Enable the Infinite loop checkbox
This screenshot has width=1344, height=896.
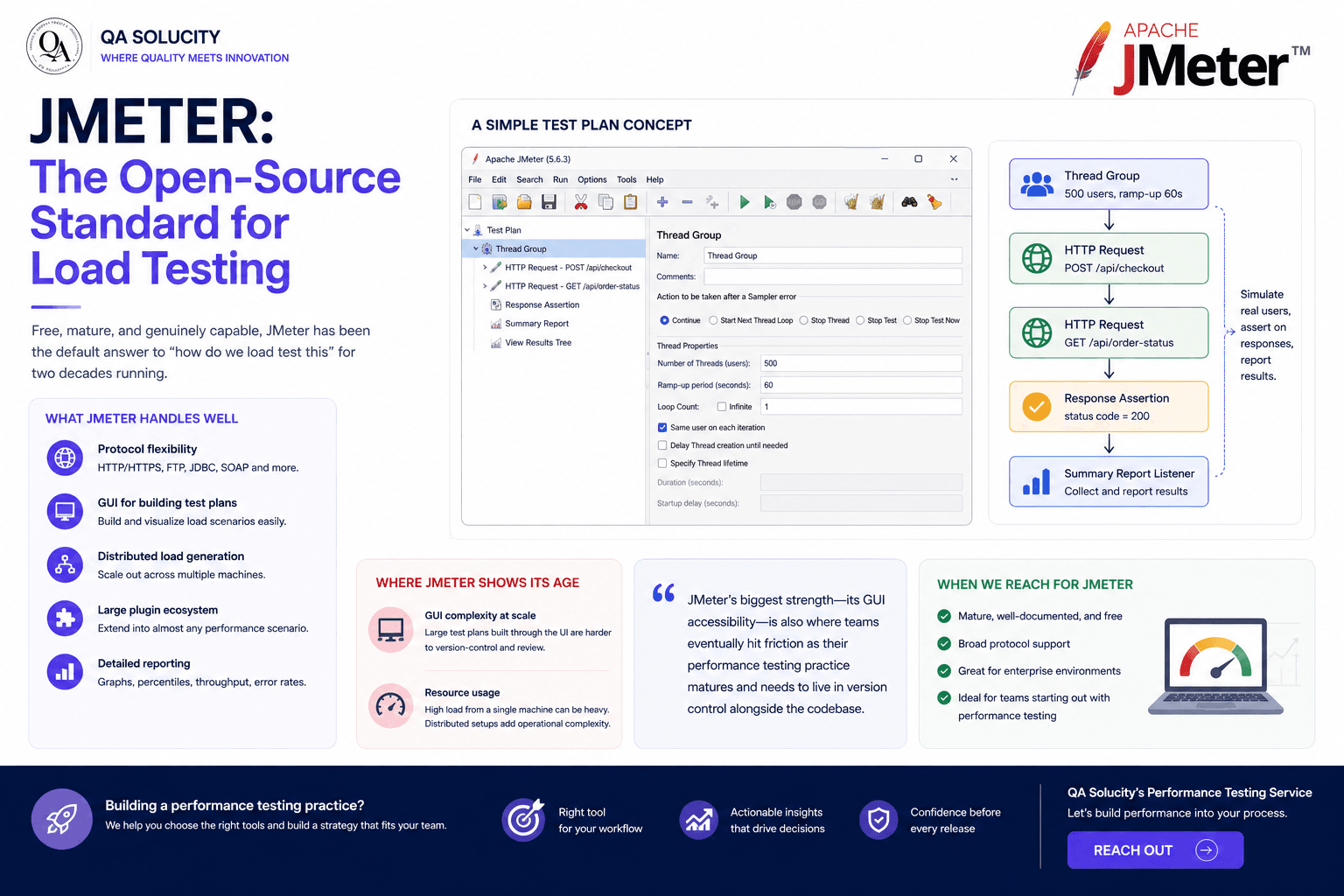pos(722,407)
